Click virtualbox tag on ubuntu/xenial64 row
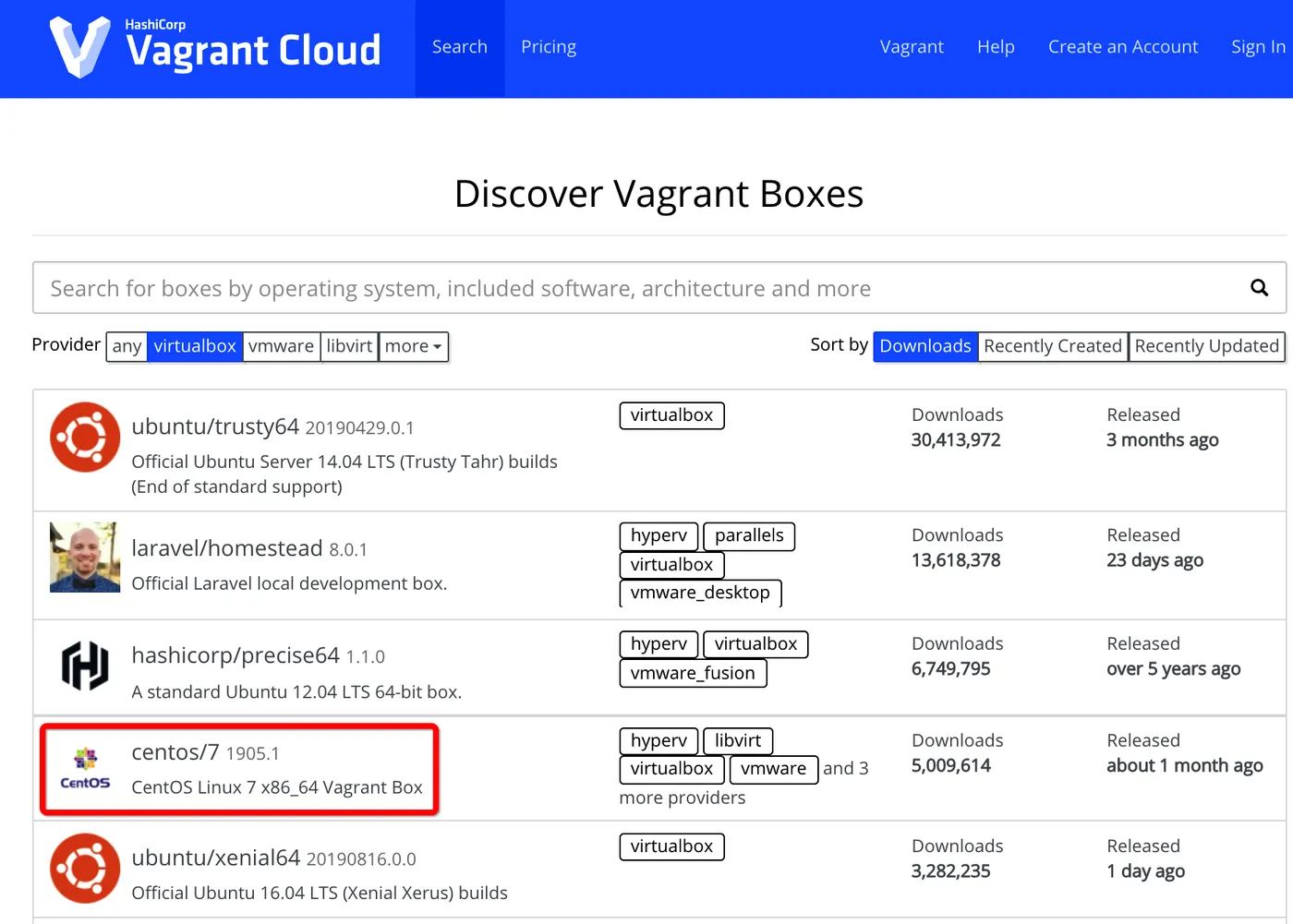This screenshot has width=1293, height=924. tap(671, 846)
